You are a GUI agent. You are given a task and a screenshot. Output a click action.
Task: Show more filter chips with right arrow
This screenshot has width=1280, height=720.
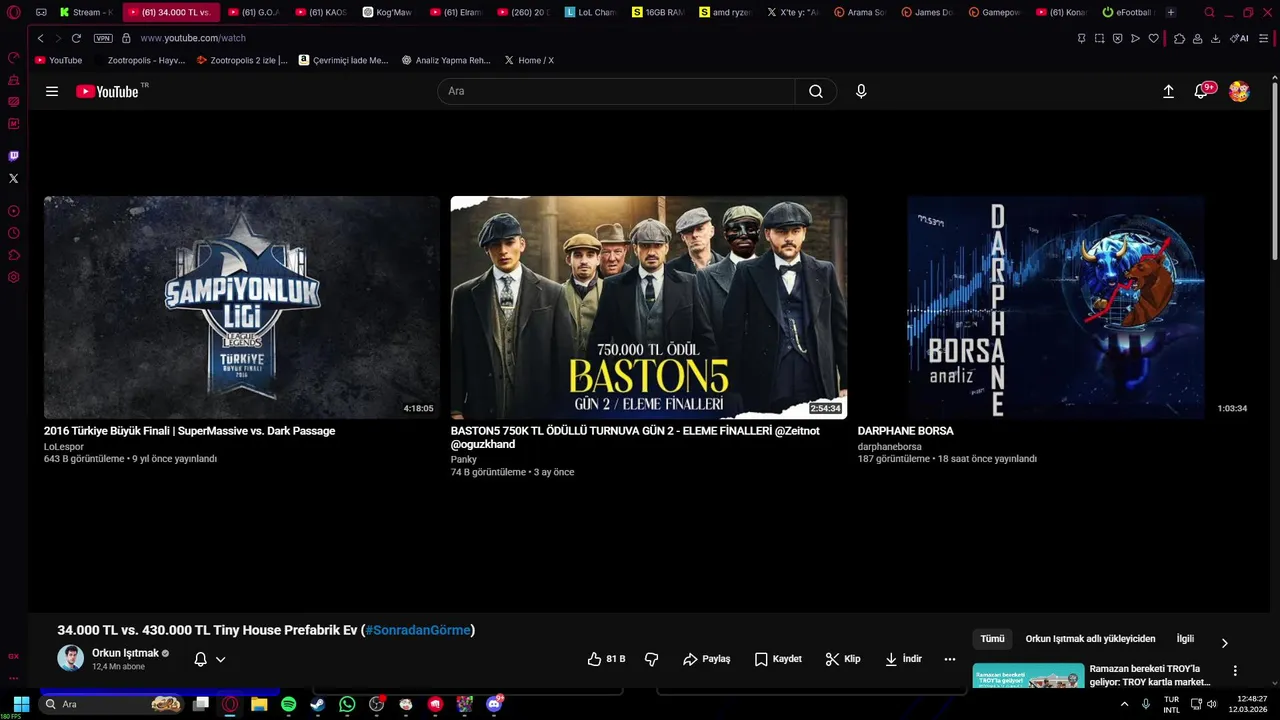tap(1224, 643)
